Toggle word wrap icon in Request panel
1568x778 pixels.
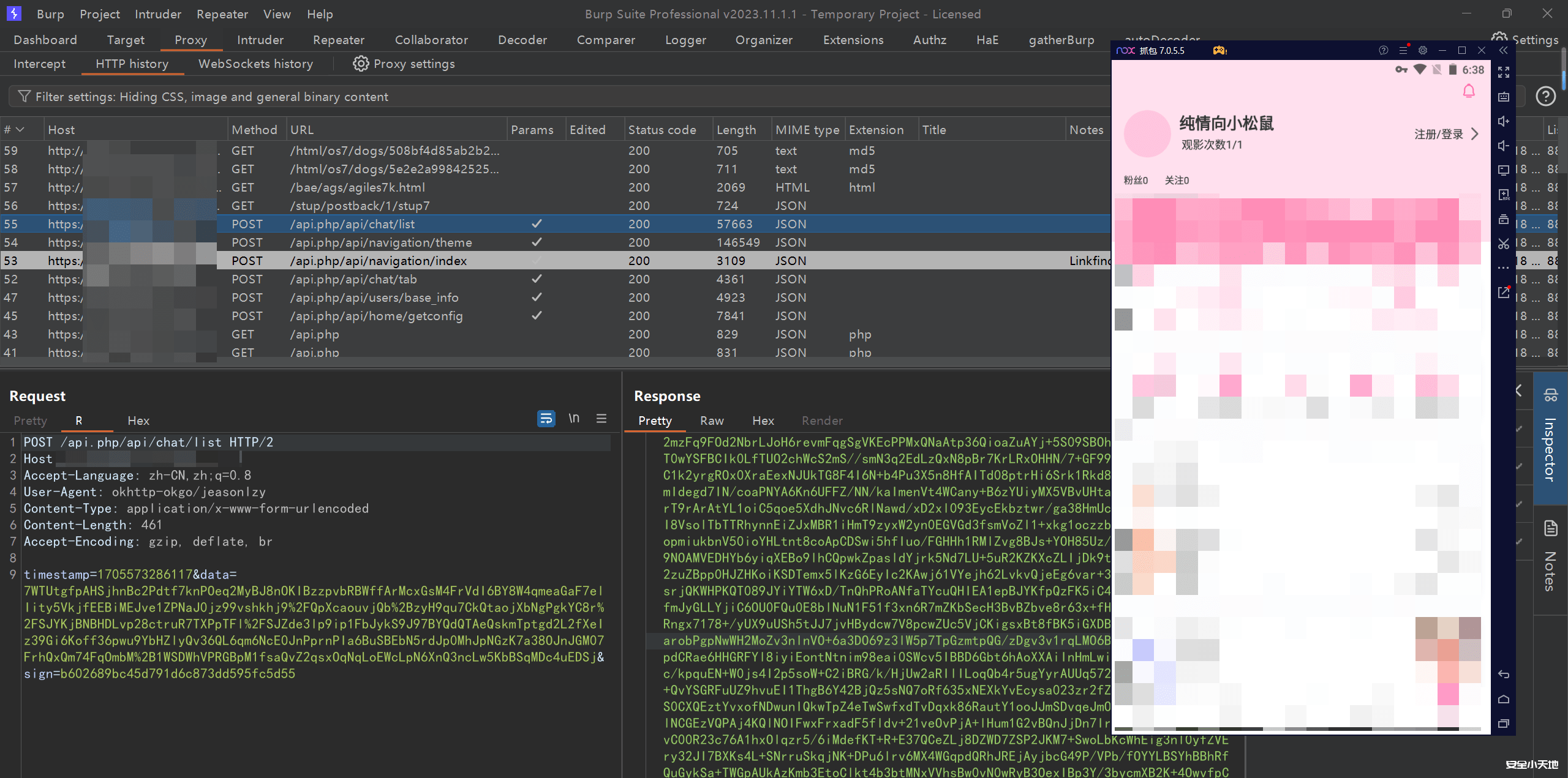pos(546,419)
